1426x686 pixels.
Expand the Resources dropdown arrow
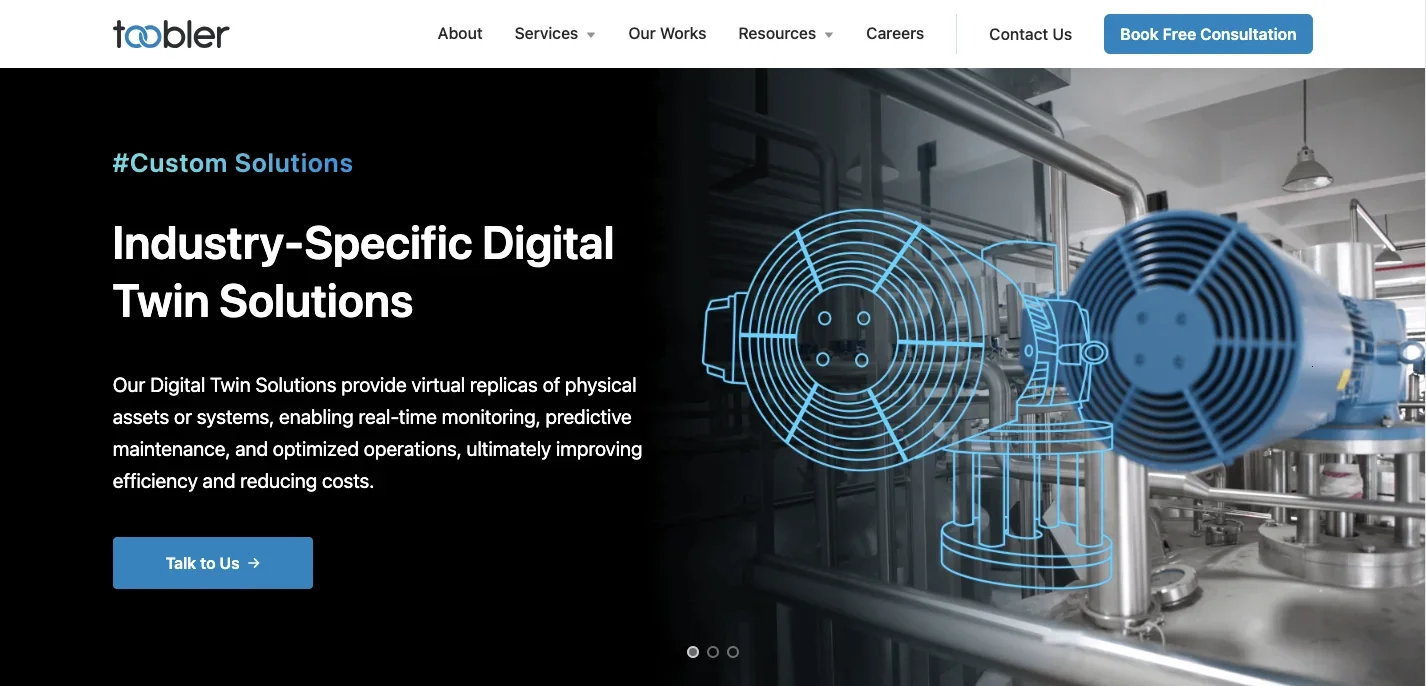828,35
